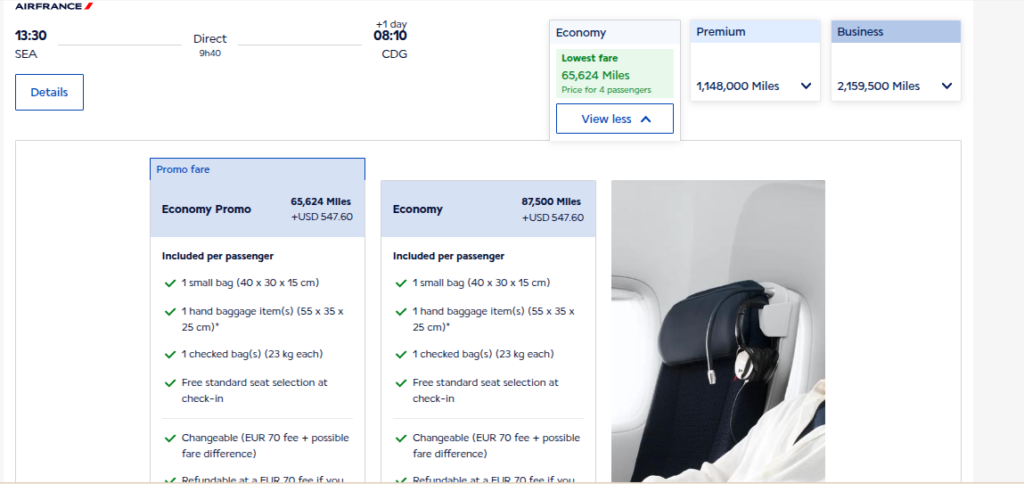Image resolution: width=1024 pixels, height=484 pixels.
Task: Click checkmark beside seat selection in Economy
Action: point(402,383)
